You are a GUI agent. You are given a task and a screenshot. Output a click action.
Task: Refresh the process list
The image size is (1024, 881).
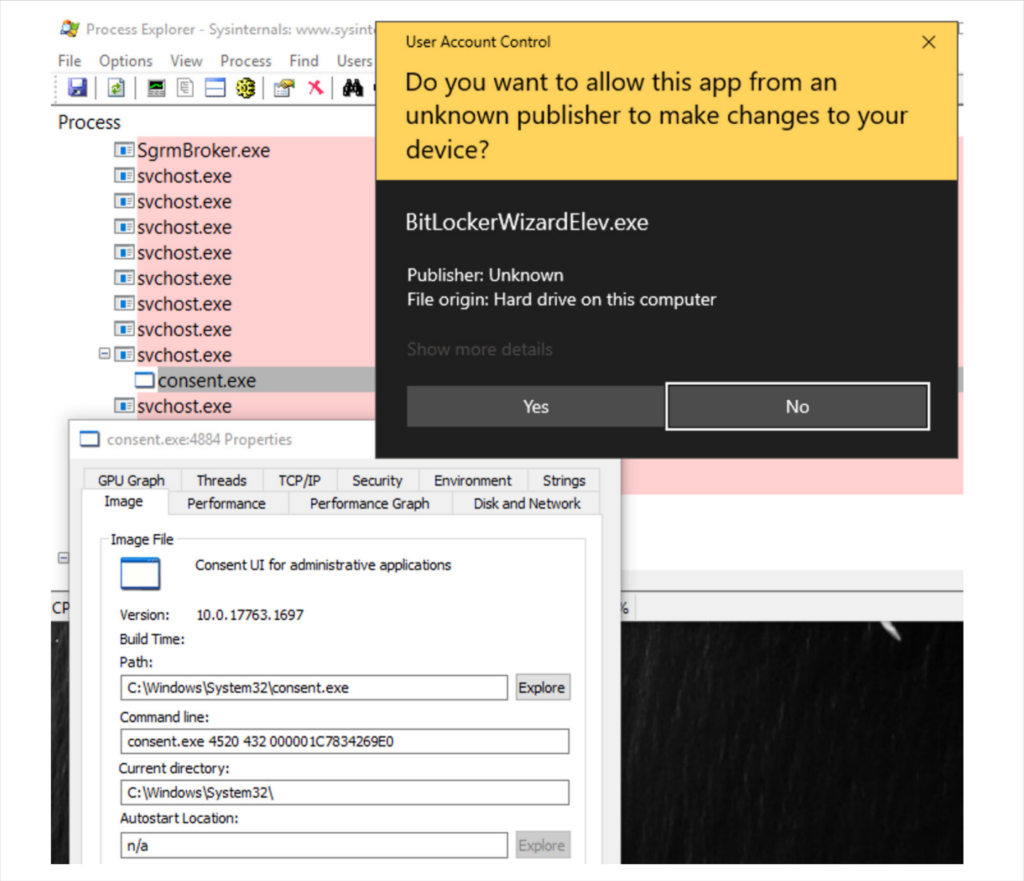click(x=114, y=88)
